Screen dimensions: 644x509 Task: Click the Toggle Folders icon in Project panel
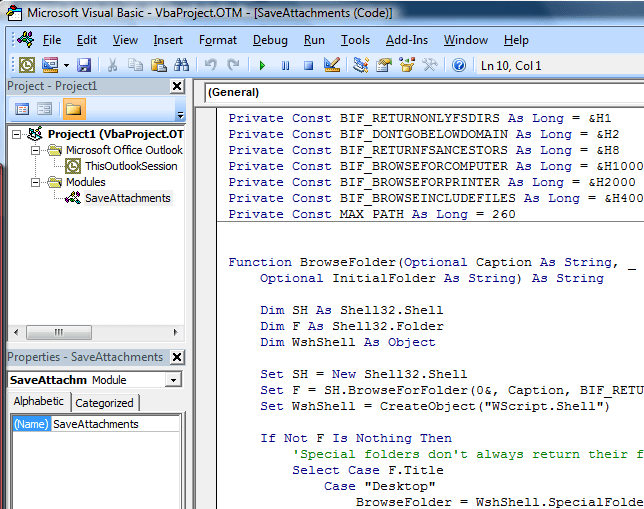pyautogui.click(x=74, y=109)
